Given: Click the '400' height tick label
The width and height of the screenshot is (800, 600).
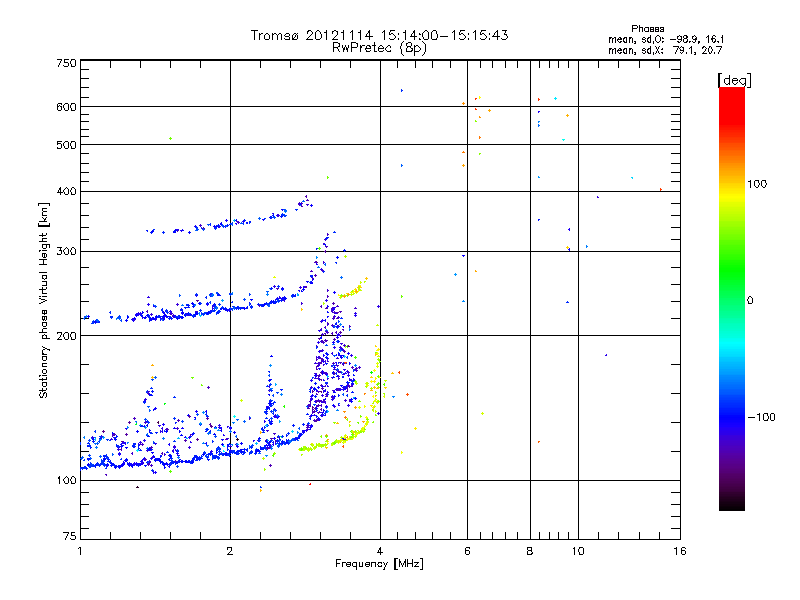Looking at the screenshot, I should point(66,191).
